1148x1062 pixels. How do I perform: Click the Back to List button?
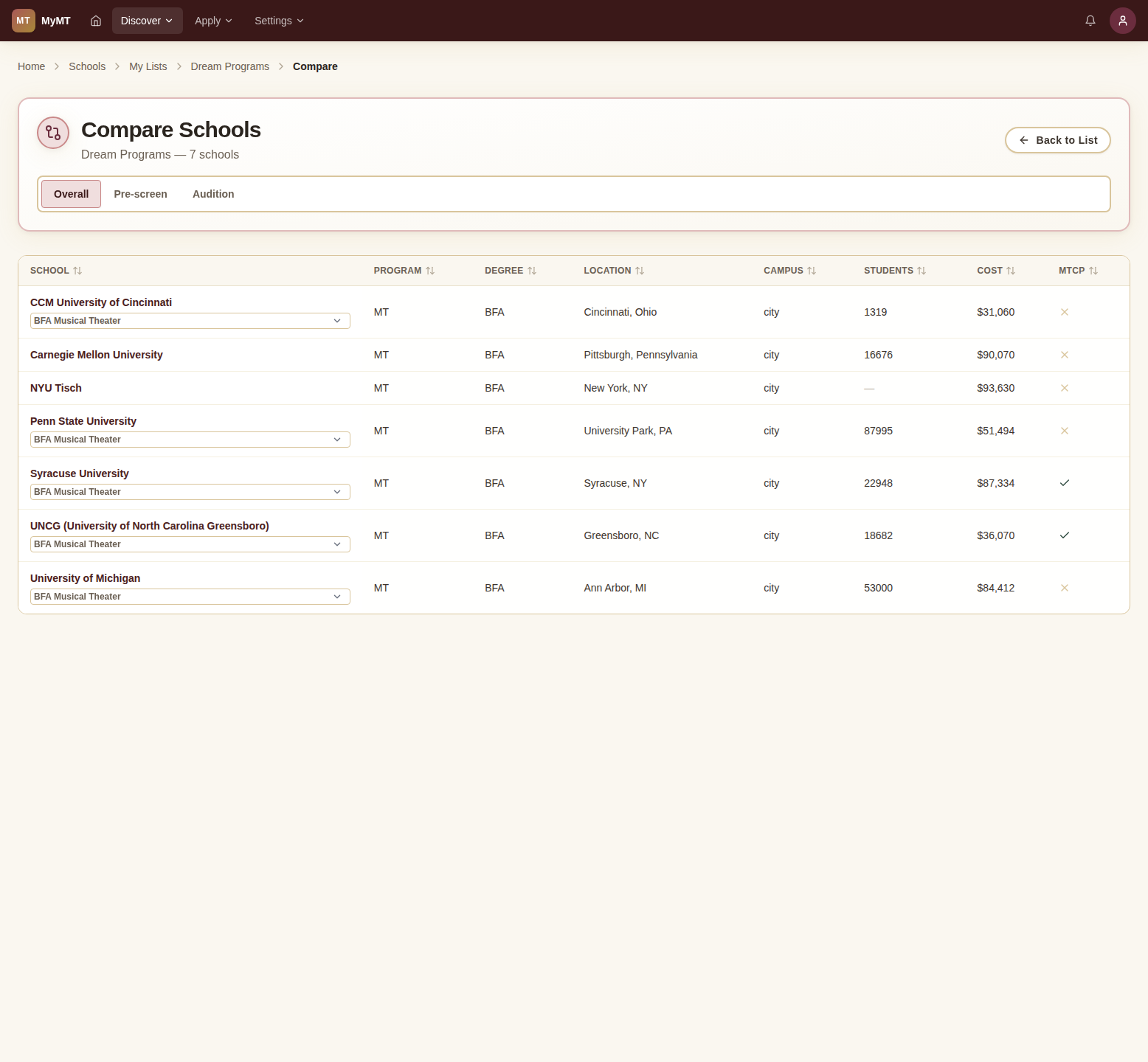click(x=1057, y=140)
